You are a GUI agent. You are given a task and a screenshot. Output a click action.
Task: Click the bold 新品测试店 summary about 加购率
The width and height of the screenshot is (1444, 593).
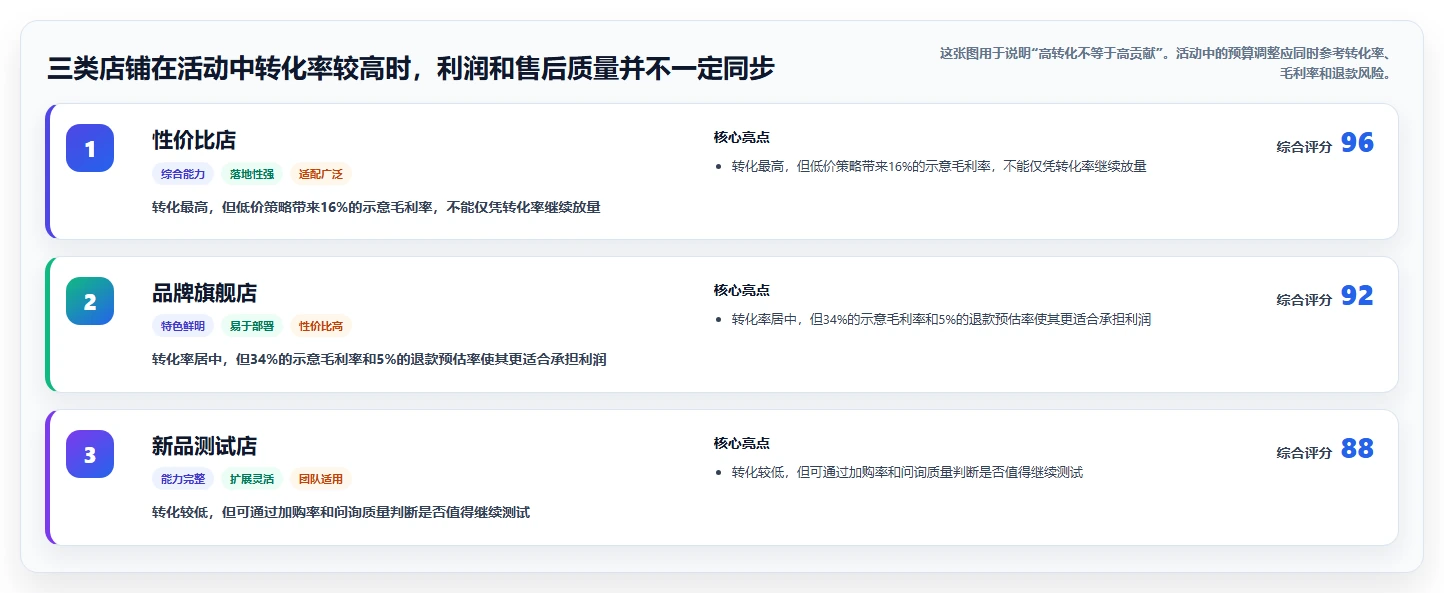(x=341, y=512)
